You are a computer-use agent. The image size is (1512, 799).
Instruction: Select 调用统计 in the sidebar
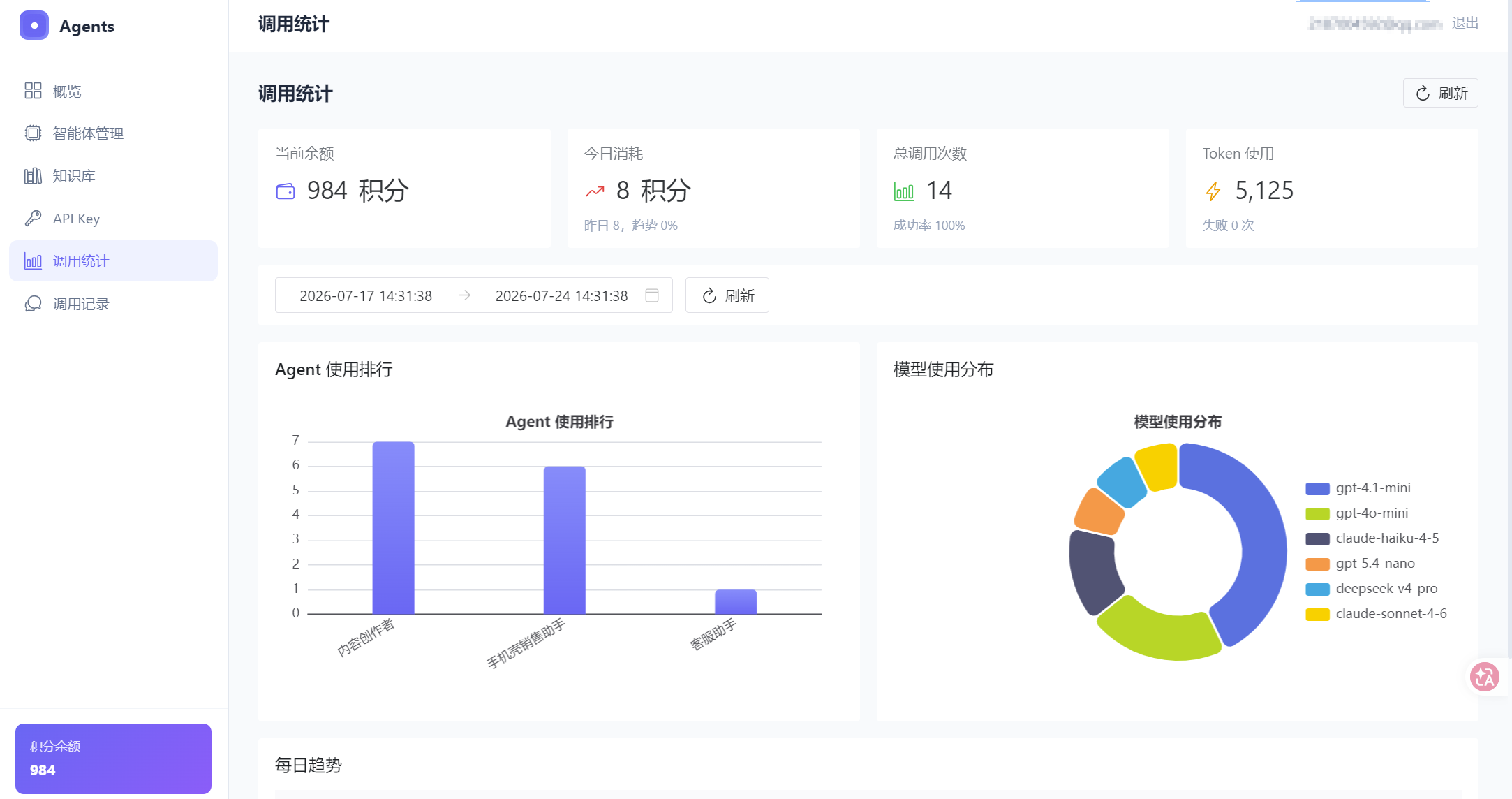[113, 261]
